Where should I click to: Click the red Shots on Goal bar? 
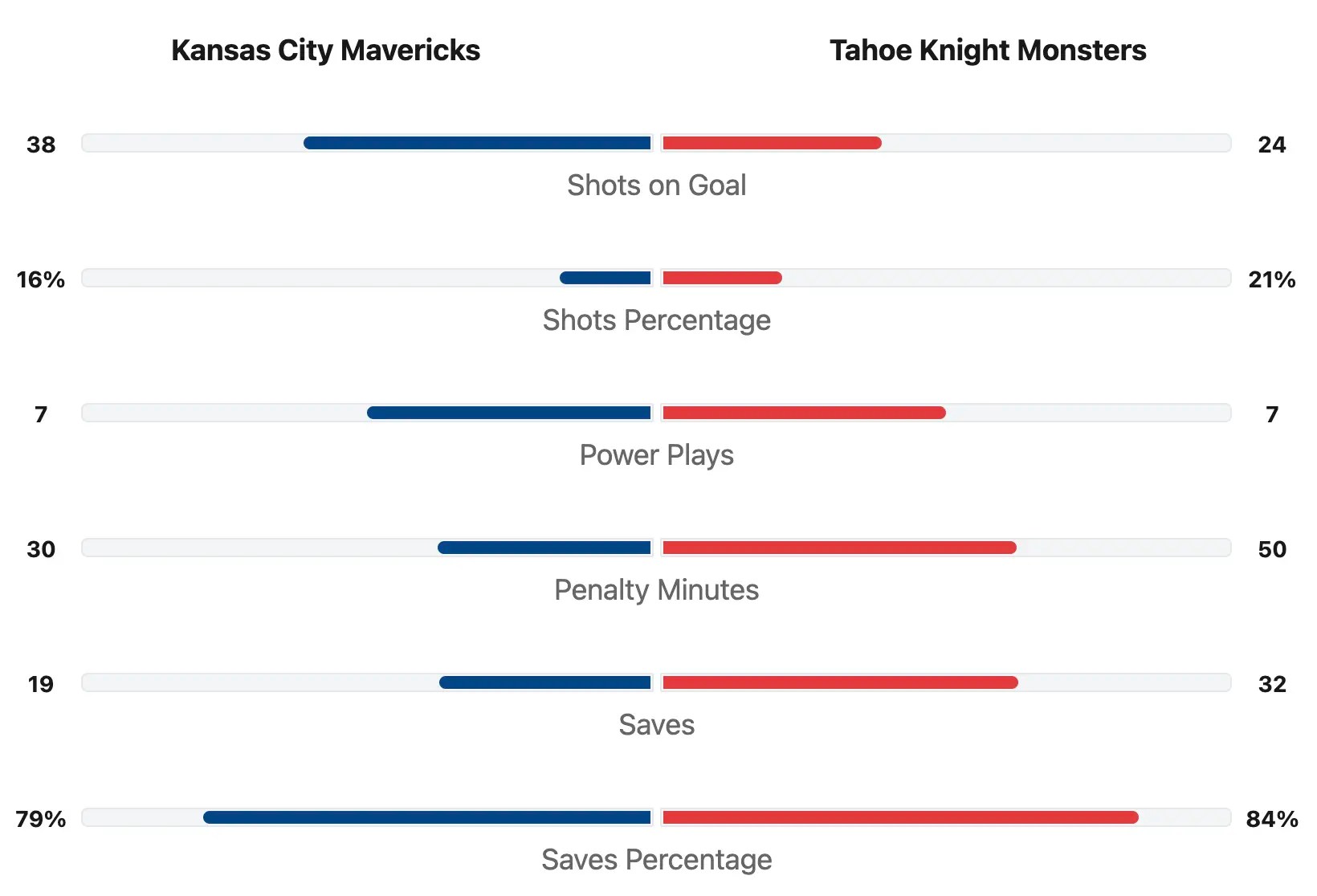[x=772, y=144]
